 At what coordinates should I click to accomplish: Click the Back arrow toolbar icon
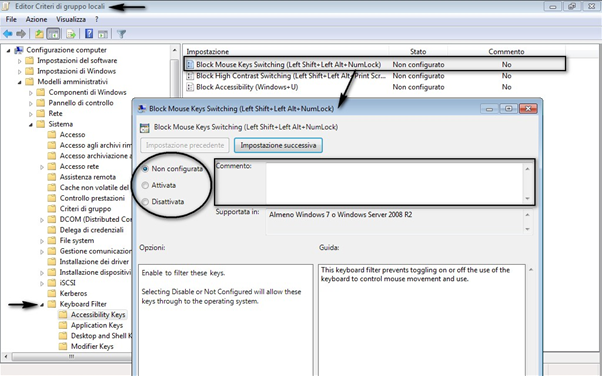pos(8,34)
